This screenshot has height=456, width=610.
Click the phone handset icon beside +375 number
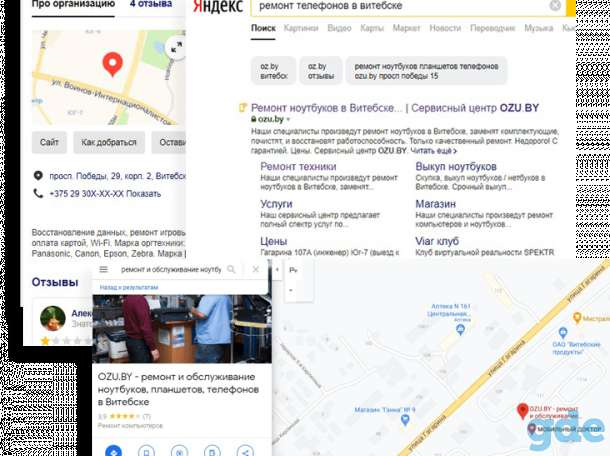(38, 193)
